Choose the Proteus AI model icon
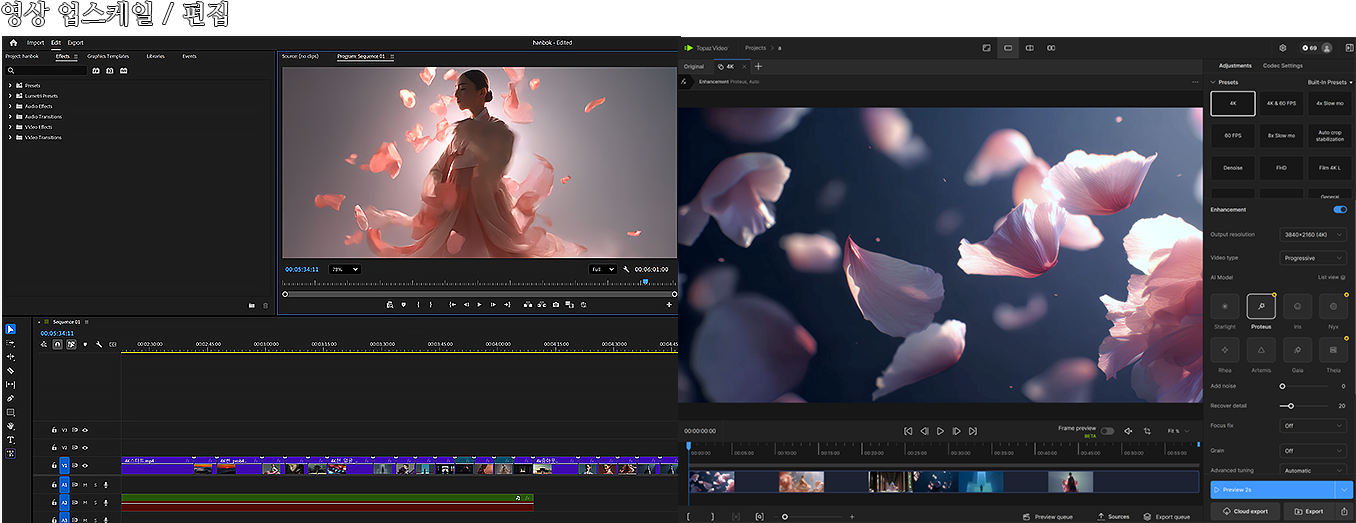 point(1261,307)
